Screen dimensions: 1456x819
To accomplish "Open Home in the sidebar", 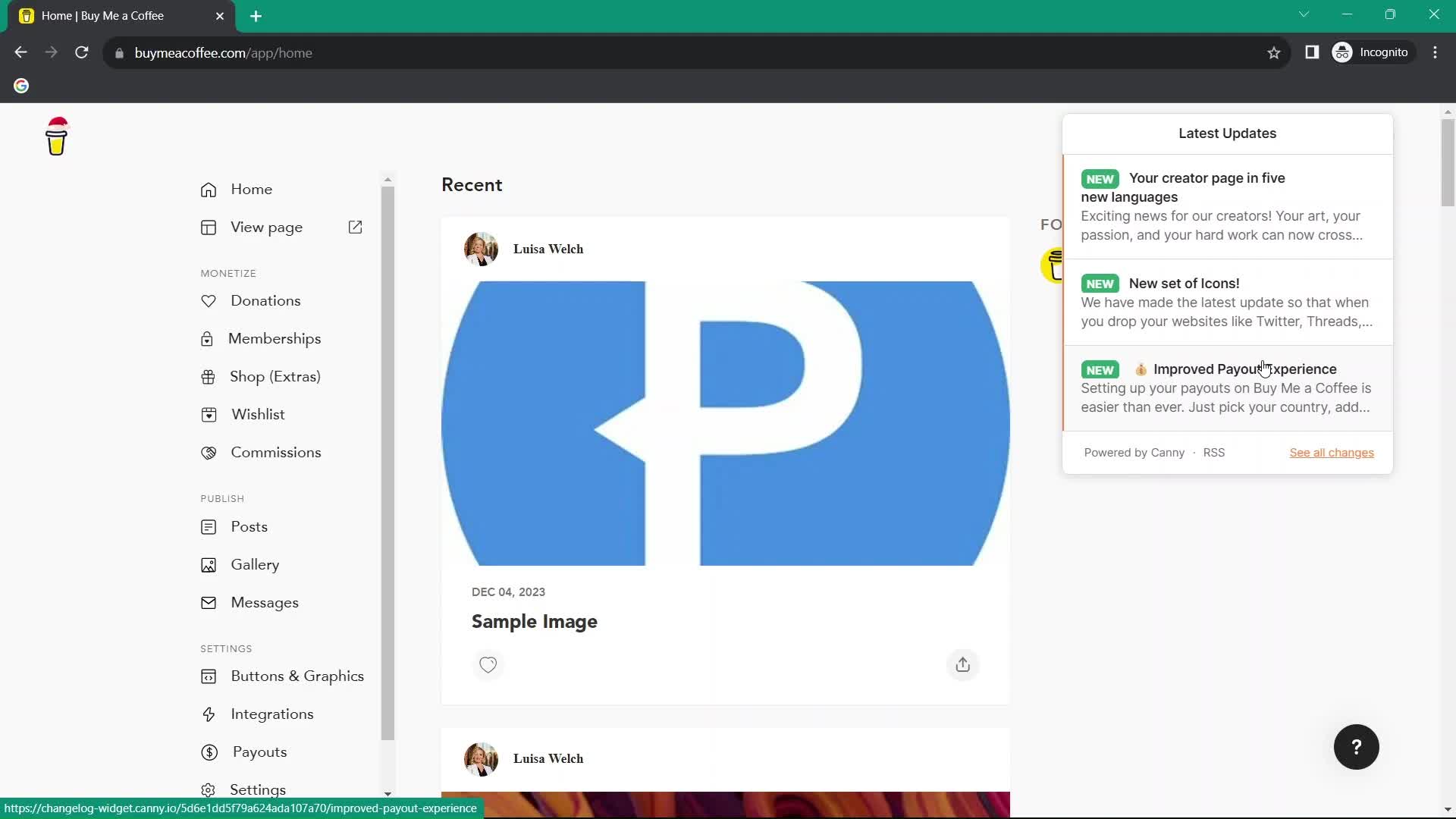I will click(251, 190).
